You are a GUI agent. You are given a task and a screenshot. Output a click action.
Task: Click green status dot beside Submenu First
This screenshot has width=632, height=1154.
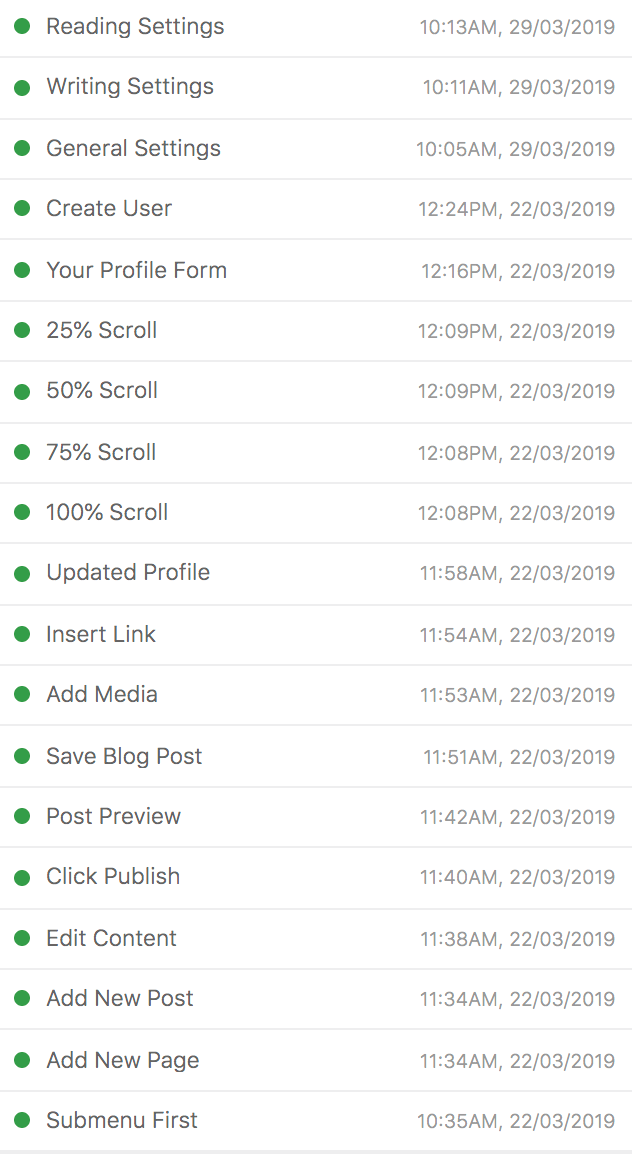[x=22, y=1121]
